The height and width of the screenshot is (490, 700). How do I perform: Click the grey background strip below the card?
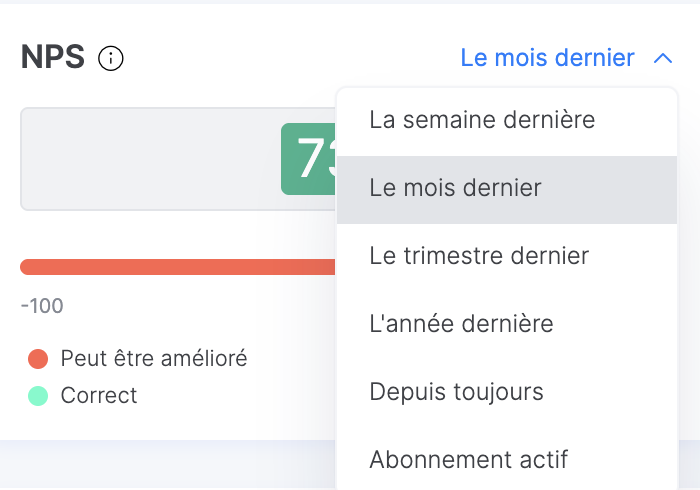pos(167,465)
